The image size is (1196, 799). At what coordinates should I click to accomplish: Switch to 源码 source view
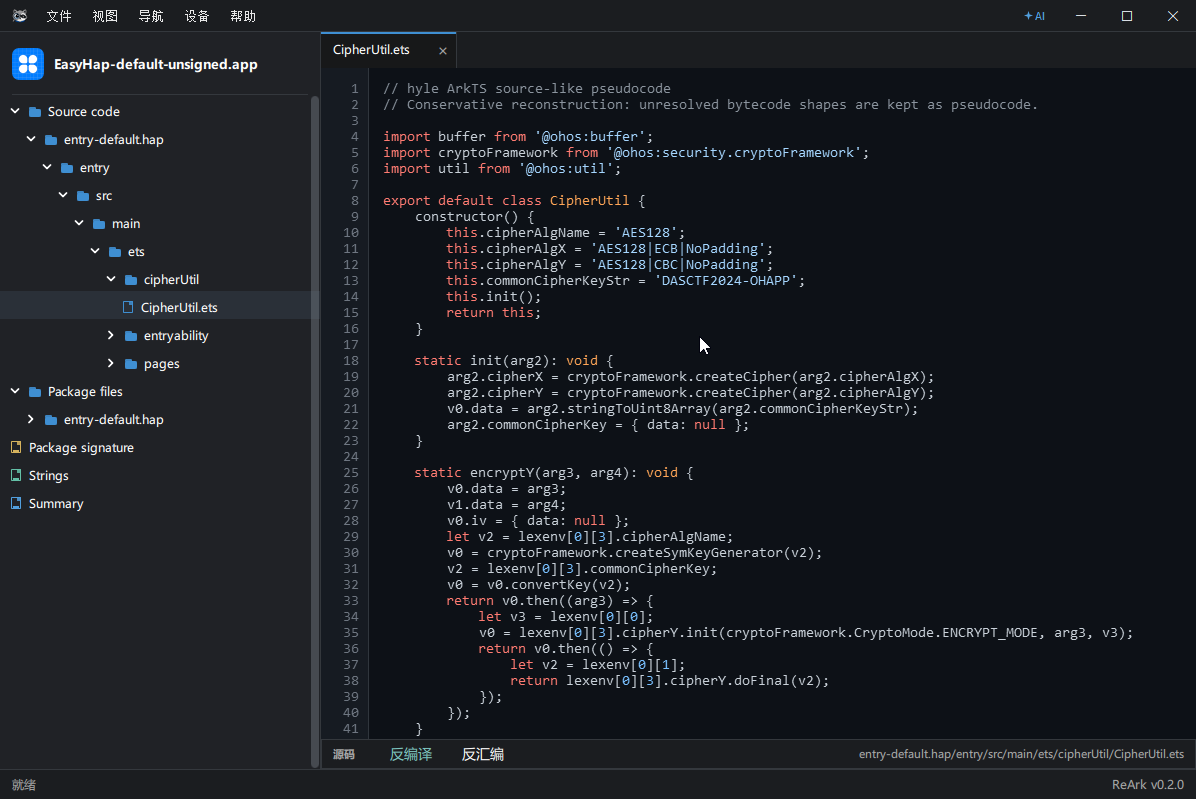pyautogui.click(x=344, y=754)
